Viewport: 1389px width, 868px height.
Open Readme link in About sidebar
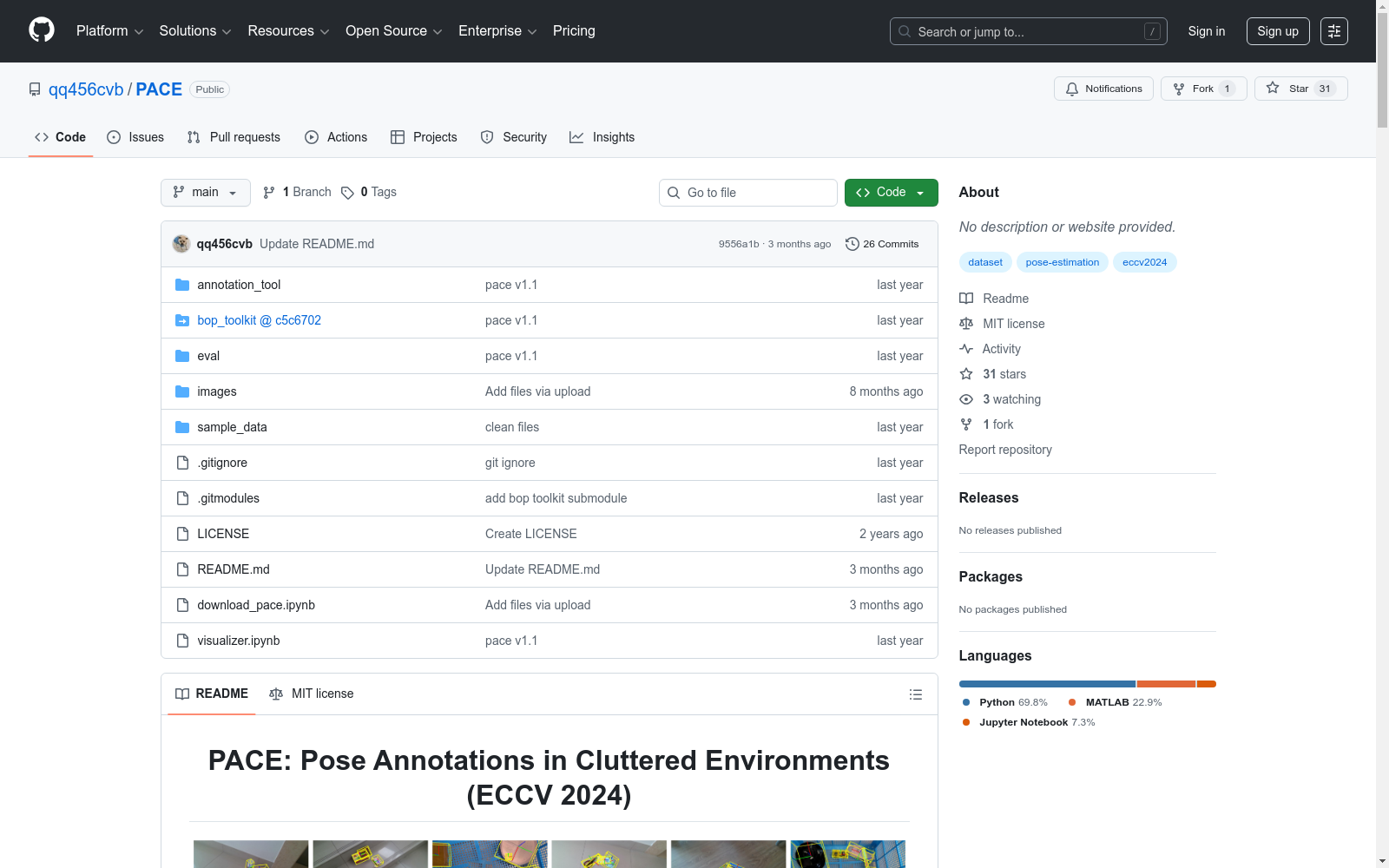pyautogui.click(x=994, y=299)
